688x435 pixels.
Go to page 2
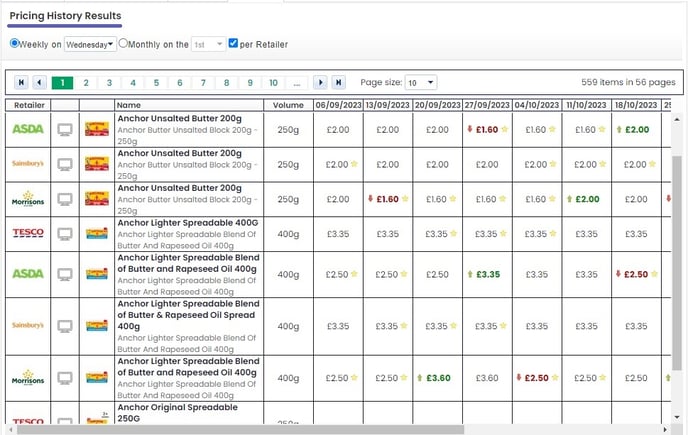[x=86, y=83]
